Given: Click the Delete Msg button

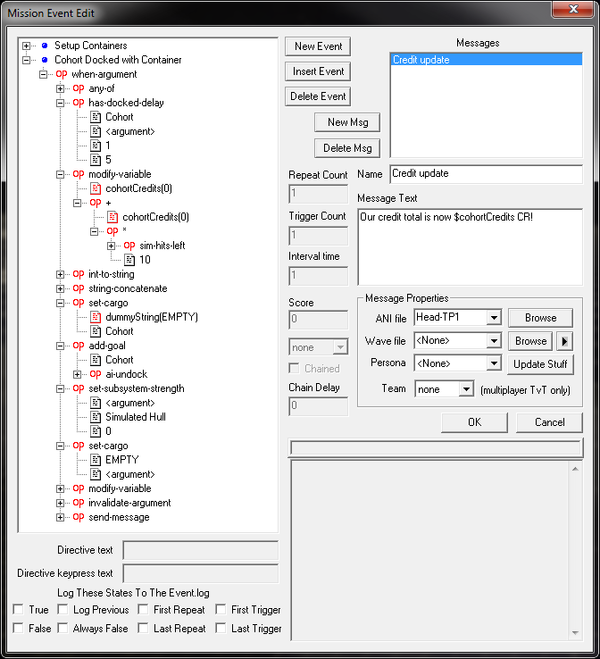Looking at the screenshot, I should (347, 148).
